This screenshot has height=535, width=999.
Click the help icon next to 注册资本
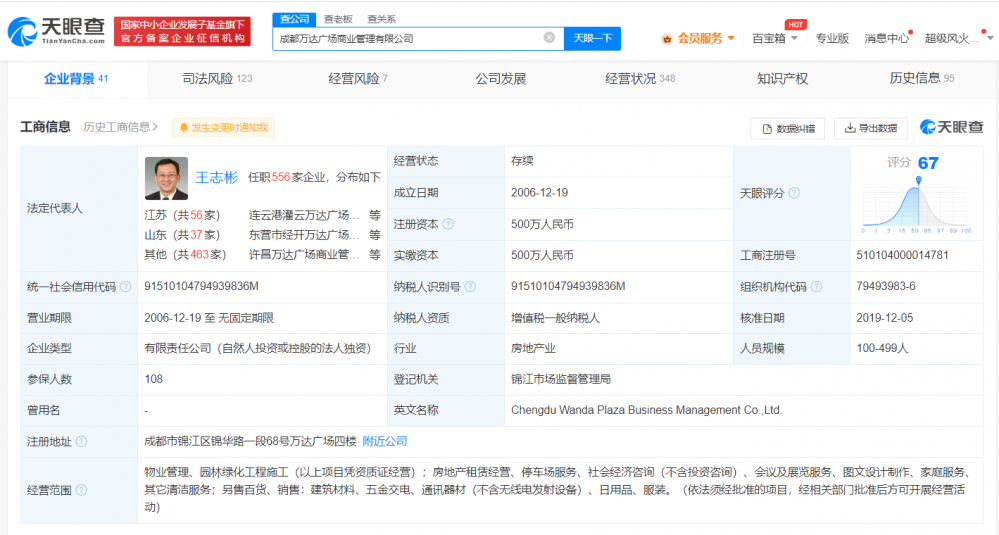pos(448,225)
